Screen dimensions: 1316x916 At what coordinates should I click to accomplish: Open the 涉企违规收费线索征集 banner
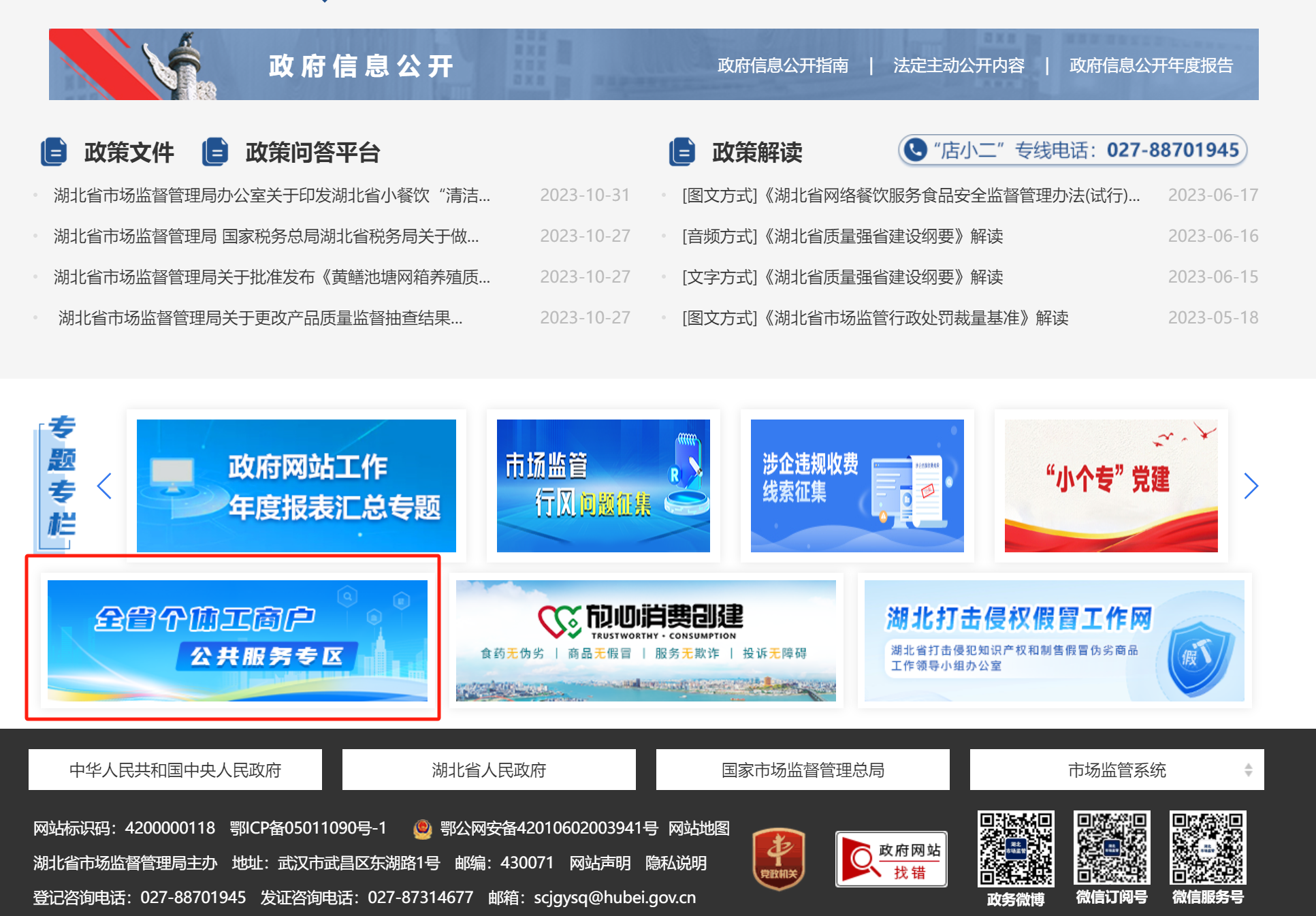856,486
